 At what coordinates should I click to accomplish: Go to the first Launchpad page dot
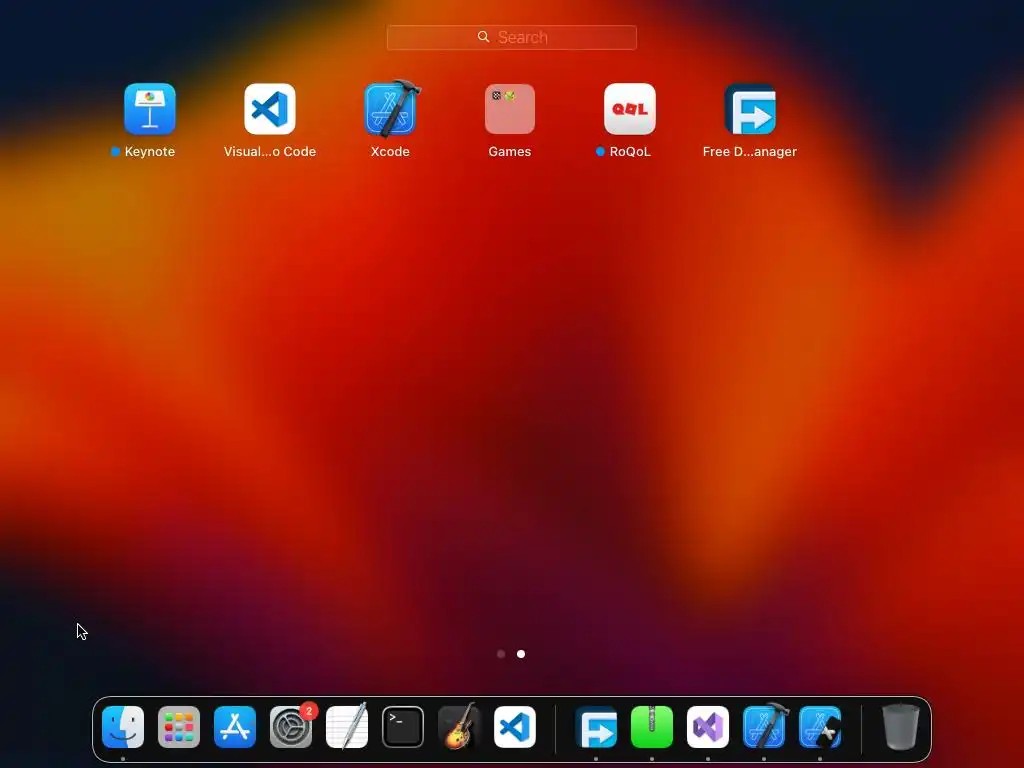click(x=501, y=654)
